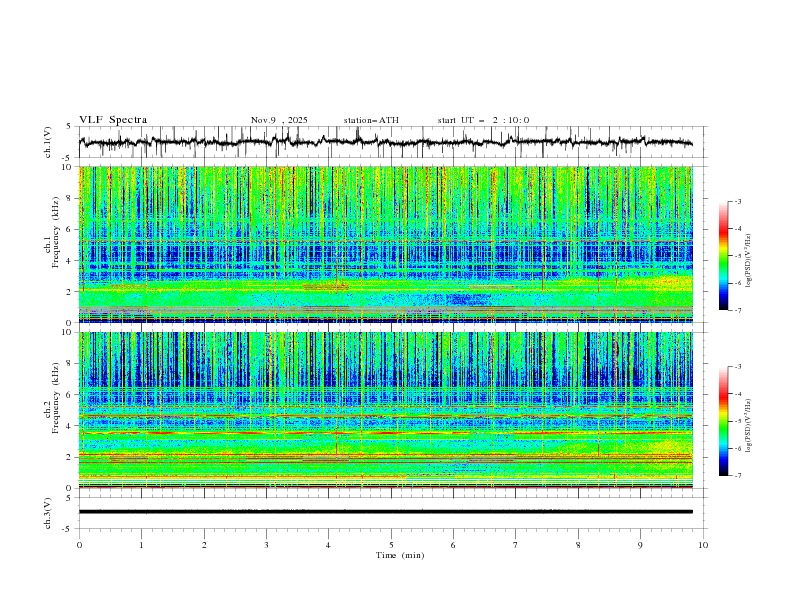Viewport: 792px width, 612px height.
Task: Click the "start UT = 2 :10: 0" text
Action: click(483, 120)
